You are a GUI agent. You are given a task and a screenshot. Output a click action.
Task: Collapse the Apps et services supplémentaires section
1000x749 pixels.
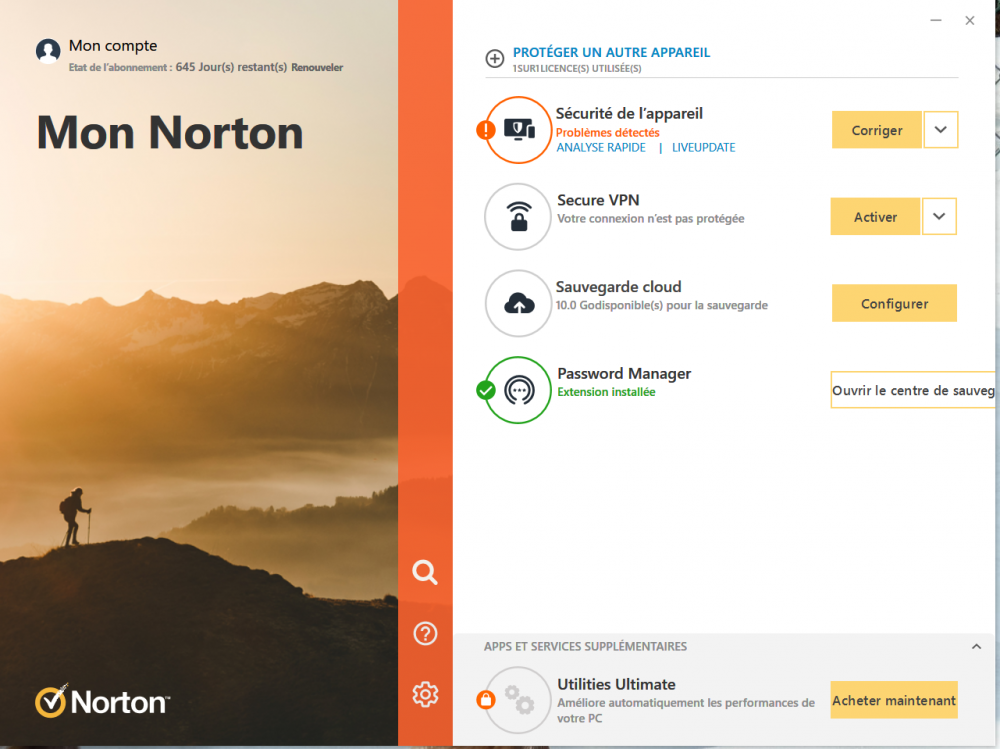(976, 647)
